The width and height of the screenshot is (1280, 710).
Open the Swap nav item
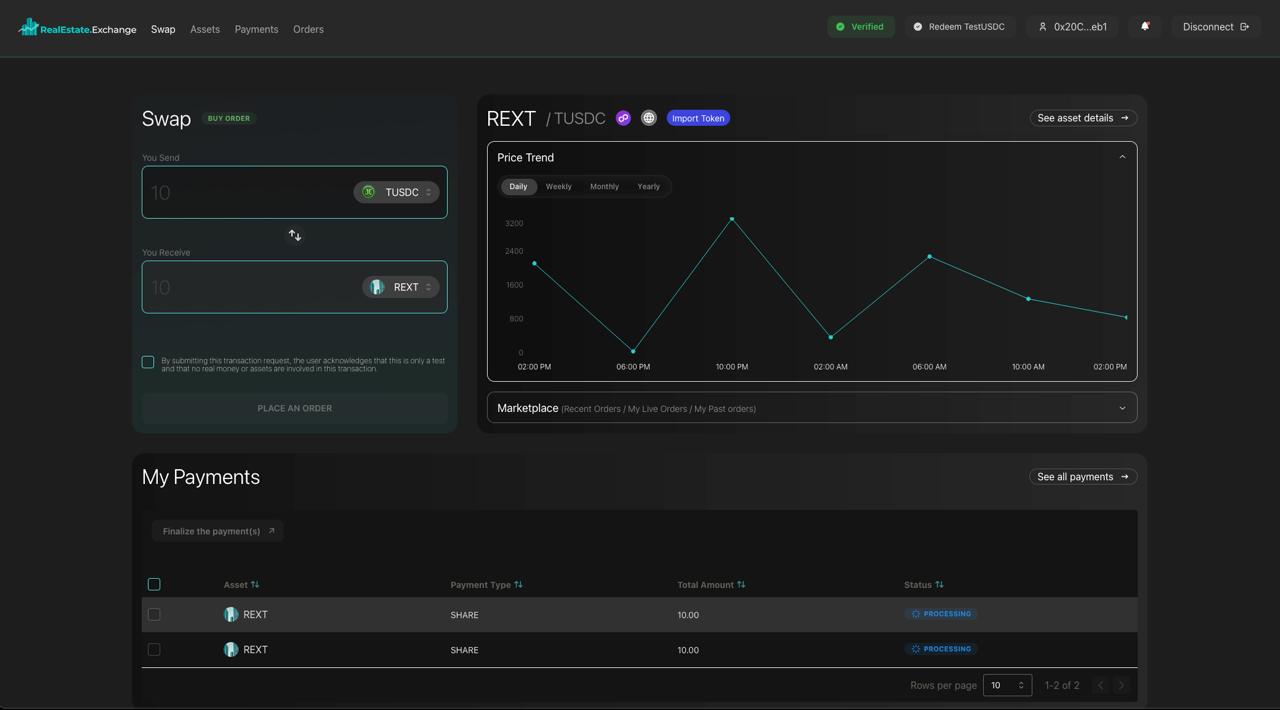click(x=163, y=29)
